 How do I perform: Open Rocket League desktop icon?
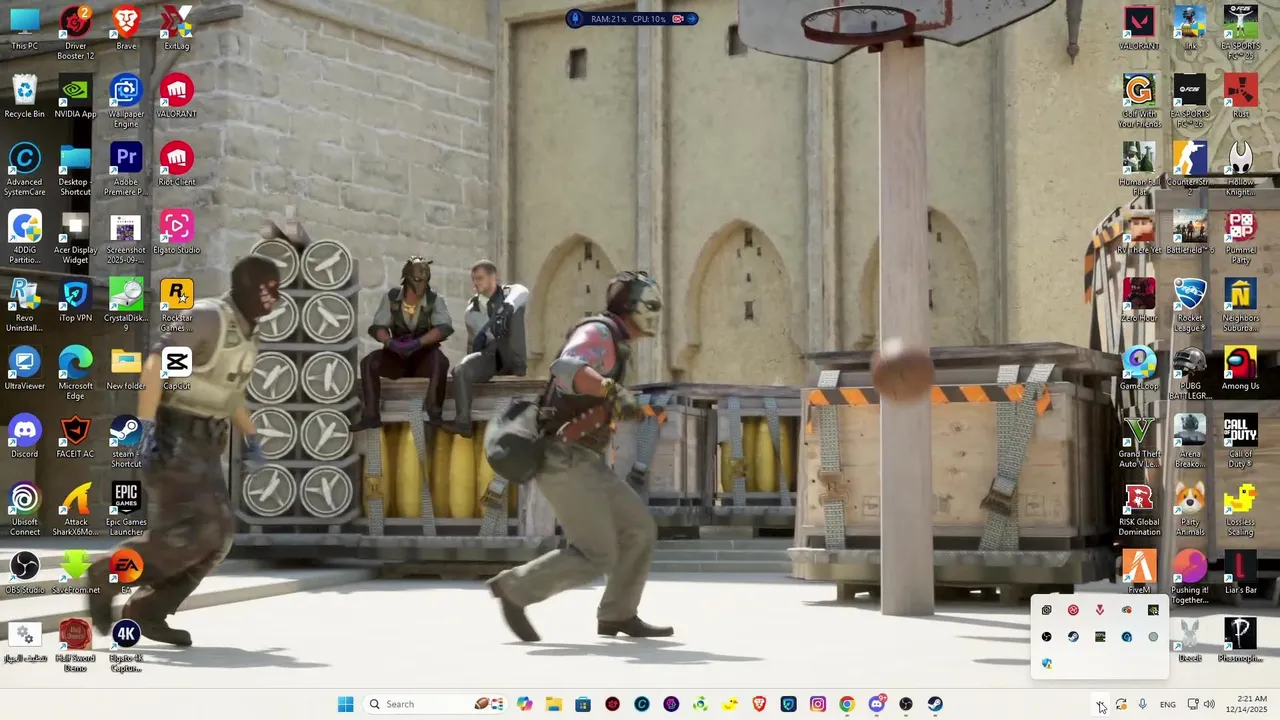click(1189, 305)
